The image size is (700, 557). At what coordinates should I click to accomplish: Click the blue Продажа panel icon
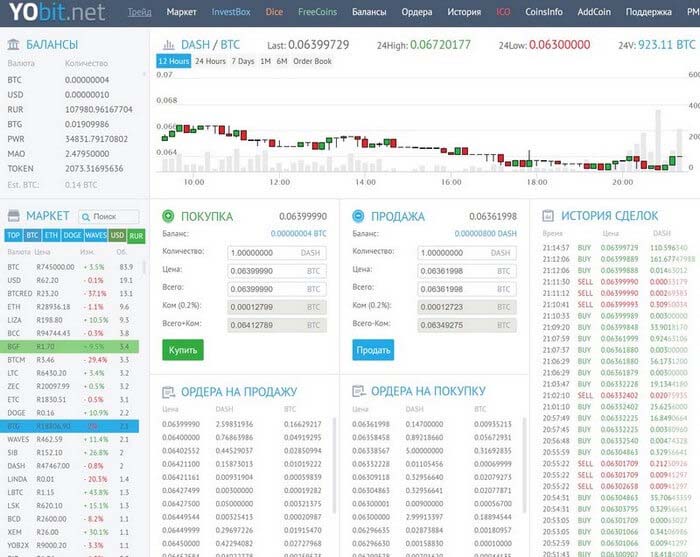pyautogui.click(x=358, y=216)
